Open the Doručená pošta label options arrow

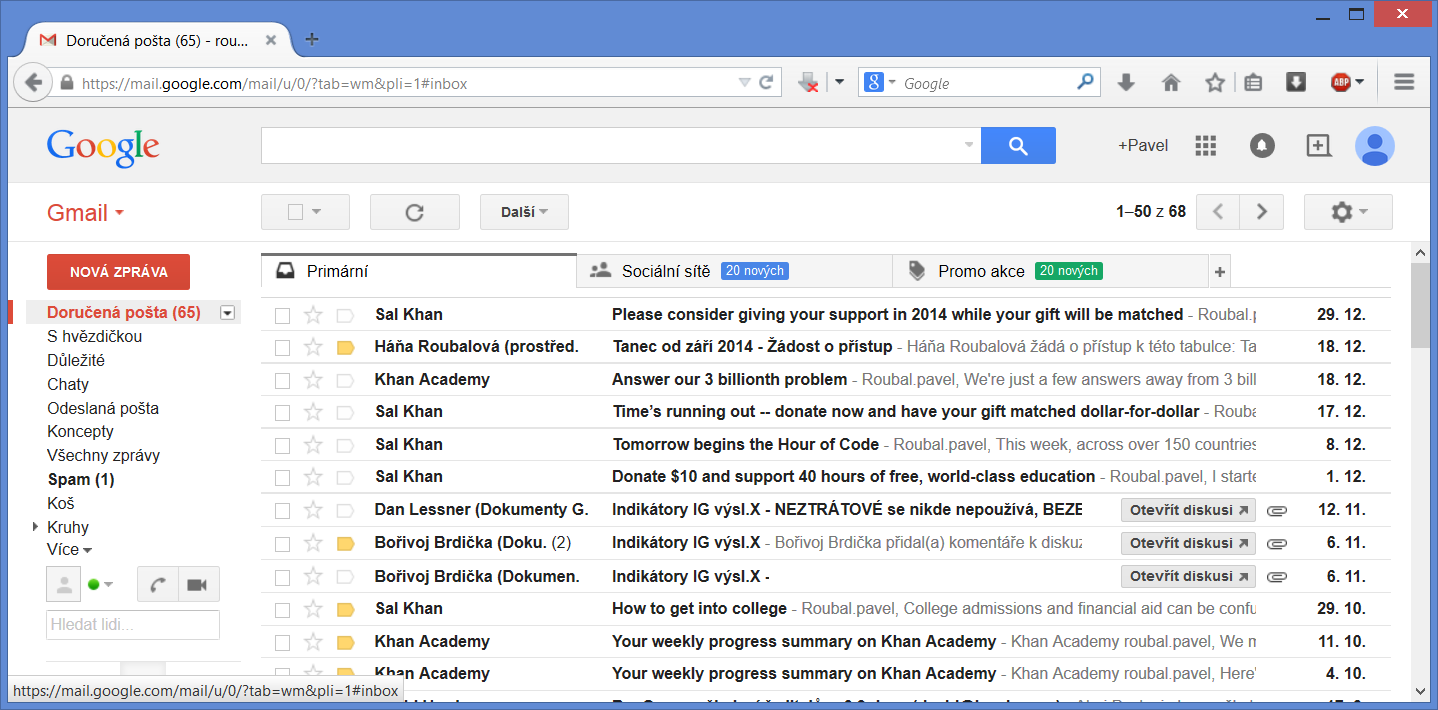(x=227, y=313)
